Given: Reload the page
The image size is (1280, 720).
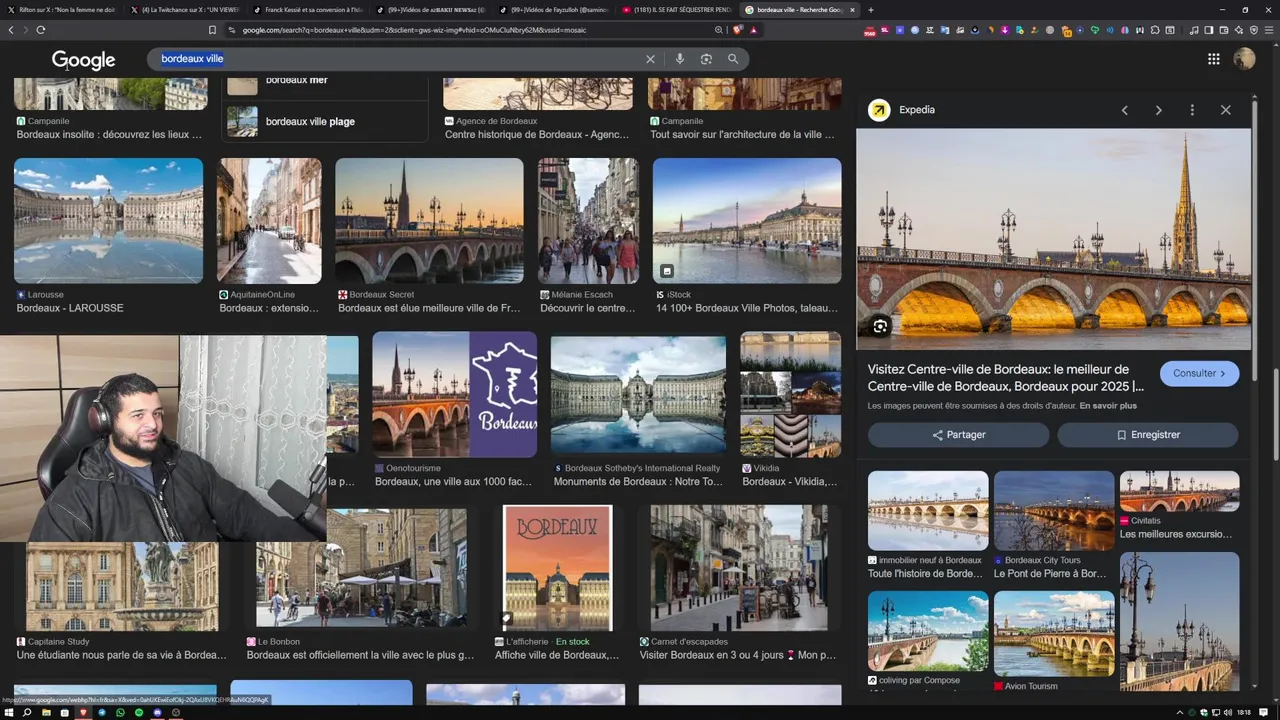Looking at the screenshot, I should [41, 30].
